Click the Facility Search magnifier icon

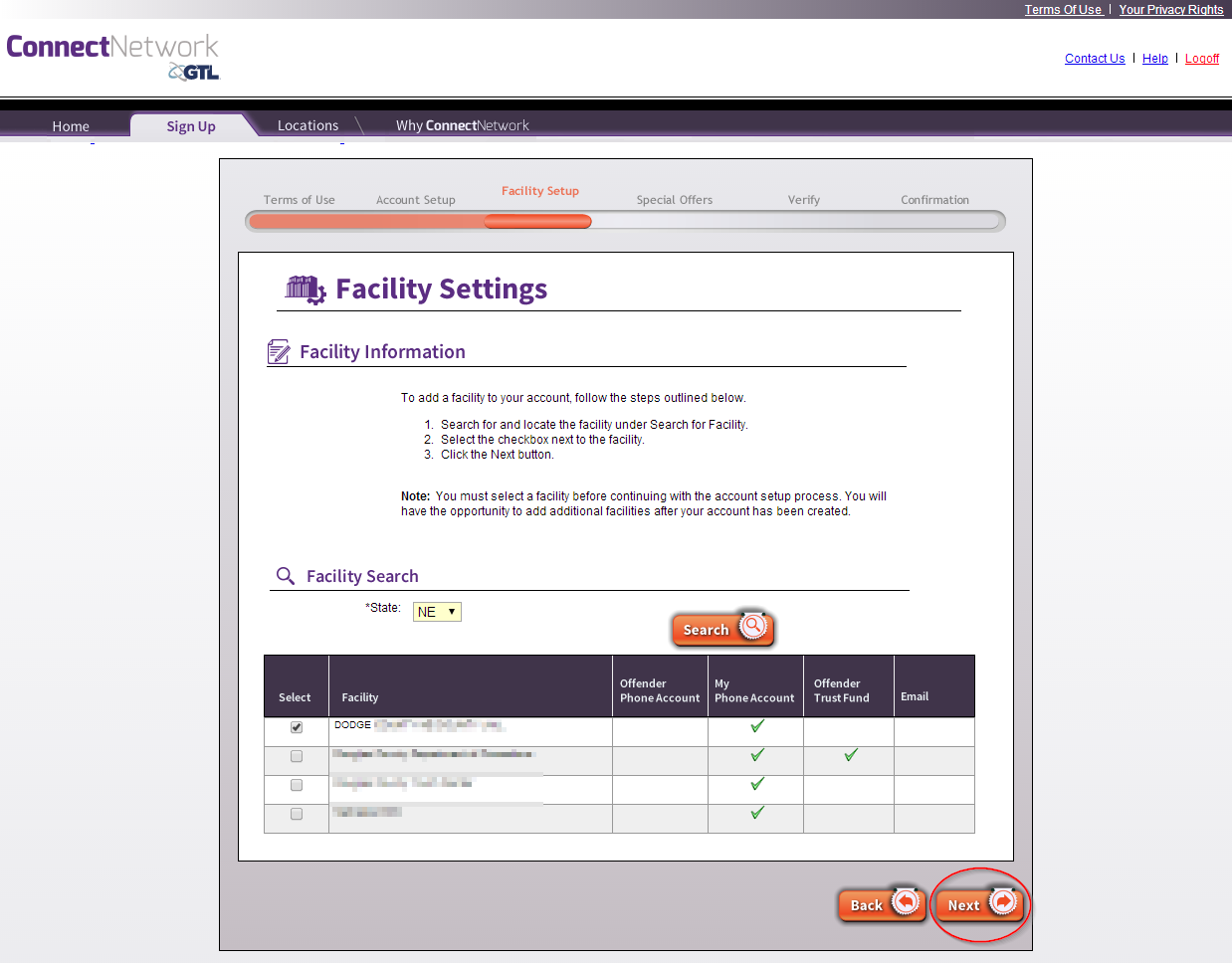[x=286, y=576]
